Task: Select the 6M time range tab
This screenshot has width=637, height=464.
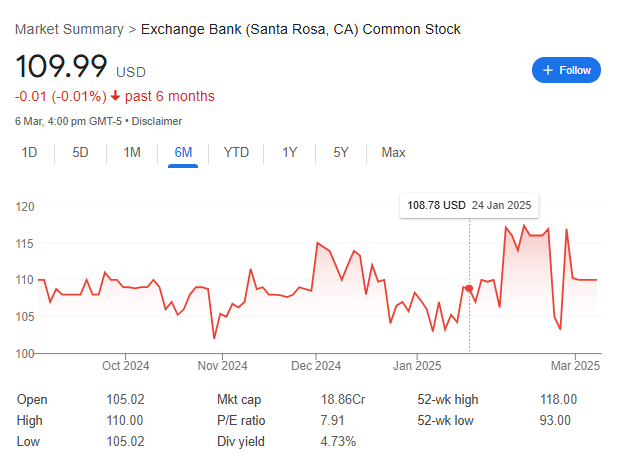Action: (x=183, y=154)
